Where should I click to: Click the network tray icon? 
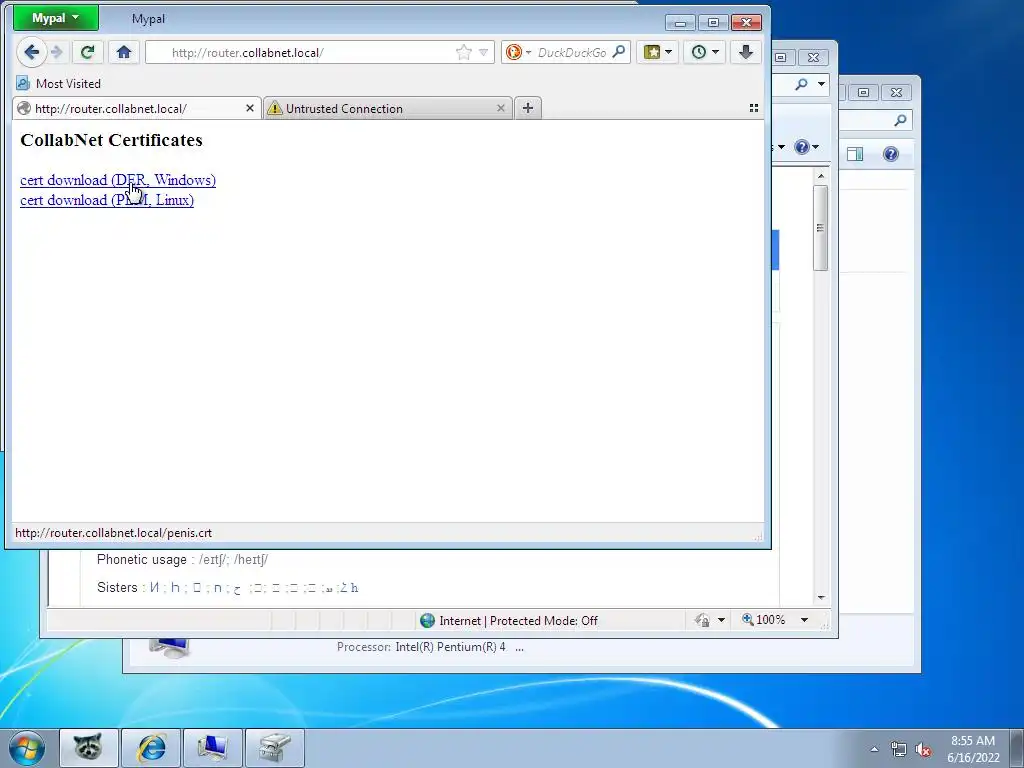click(x=899, y=749)
